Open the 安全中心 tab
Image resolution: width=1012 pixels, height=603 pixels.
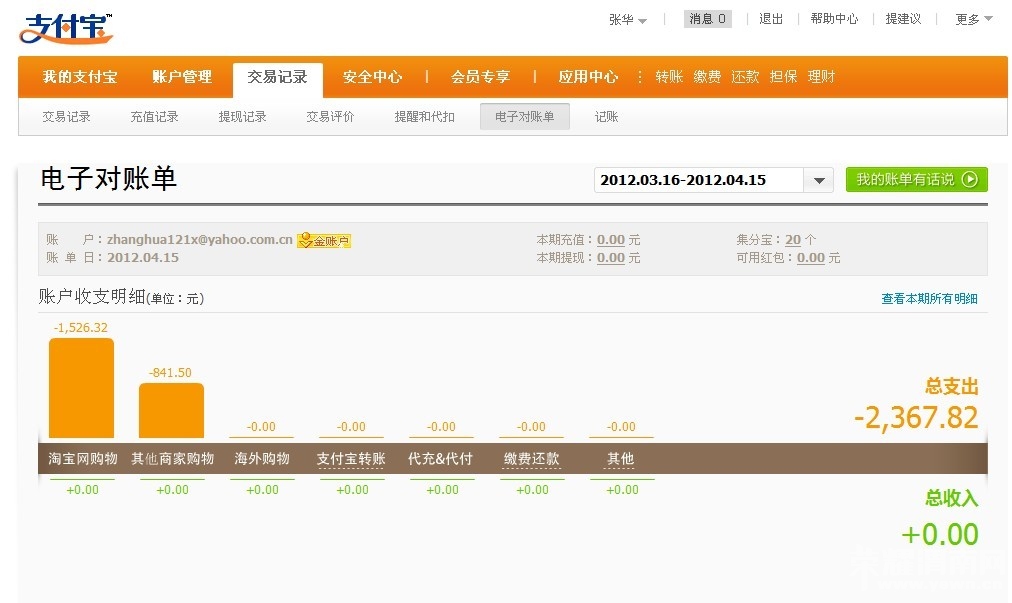tap(372, 77)
